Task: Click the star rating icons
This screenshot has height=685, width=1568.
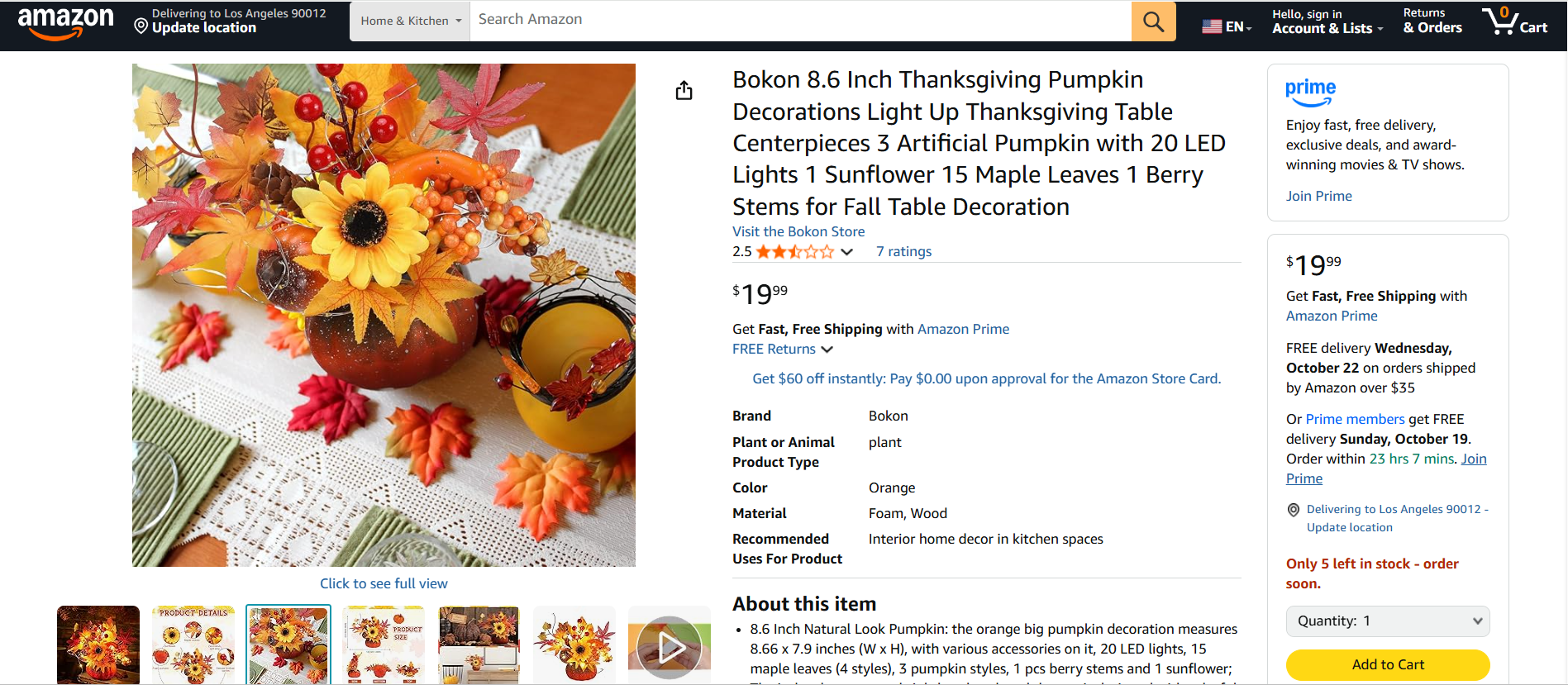Action: point(794,252)
